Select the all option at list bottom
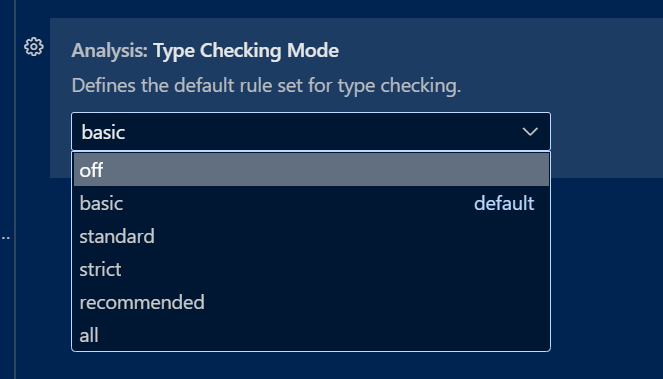The image size is (663, 379). (311, 335)
